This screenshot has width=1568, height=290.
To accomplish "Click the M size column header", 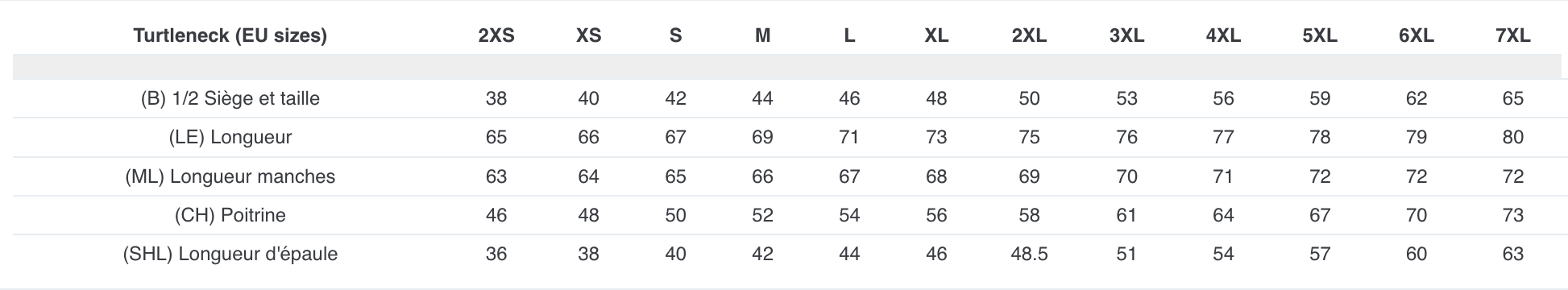I will (x=762, y=35).
